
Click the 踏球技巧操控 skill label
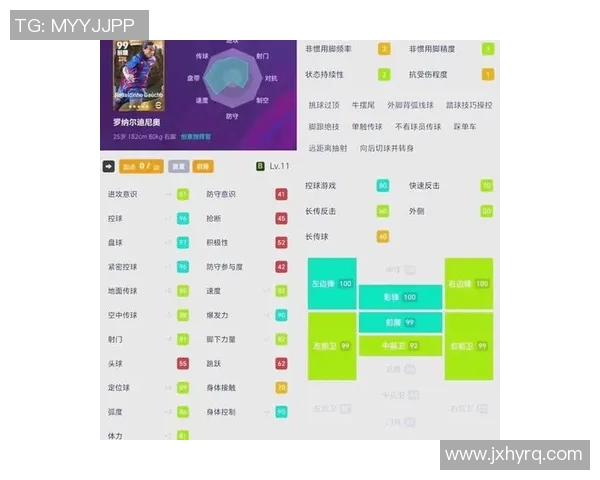click(x=469, y=105)
